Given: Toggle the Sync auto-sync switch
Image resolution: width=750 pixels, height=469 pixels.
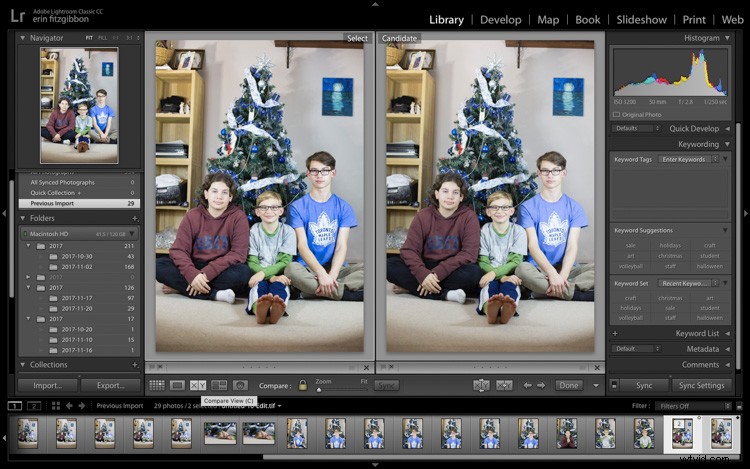Looking at the screenshot, I should (615, 385).
